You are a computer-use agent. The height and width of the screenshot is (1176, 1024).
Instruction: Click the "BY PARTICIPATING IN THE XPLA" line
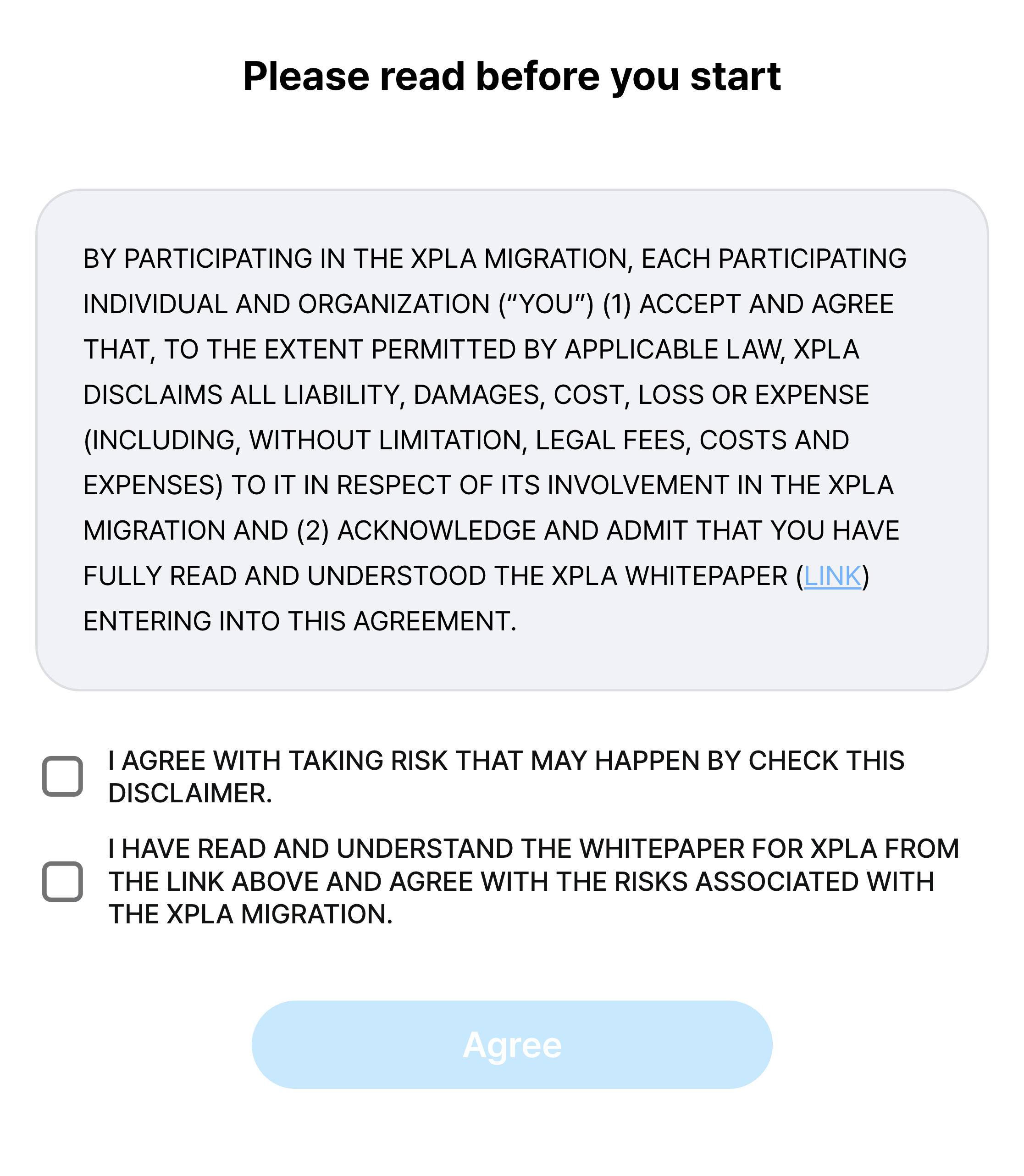[x=494, y=259]
